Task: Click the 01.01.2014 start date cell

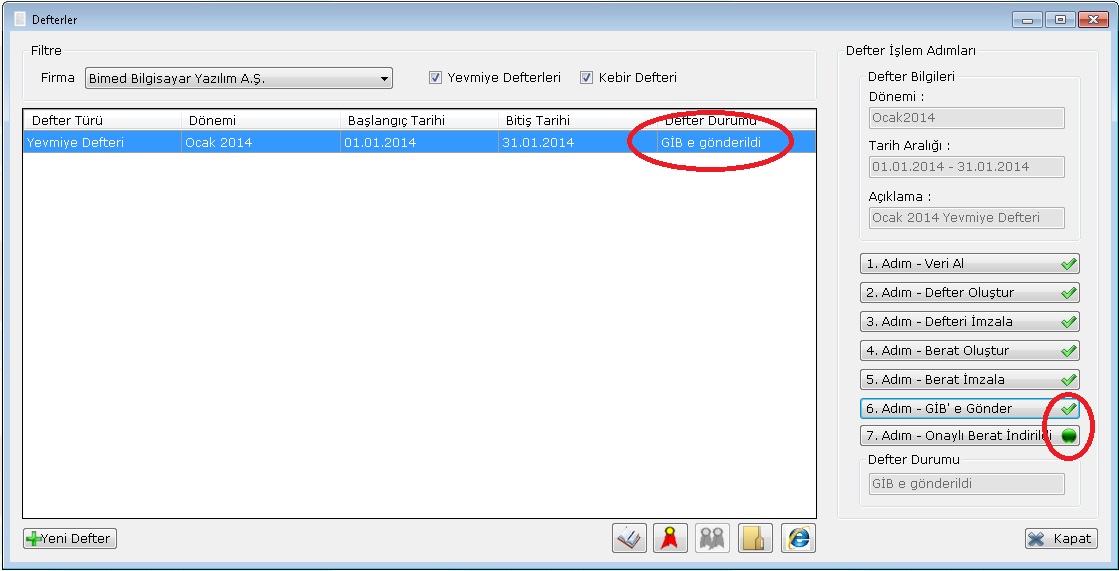Action: (419, 142)
